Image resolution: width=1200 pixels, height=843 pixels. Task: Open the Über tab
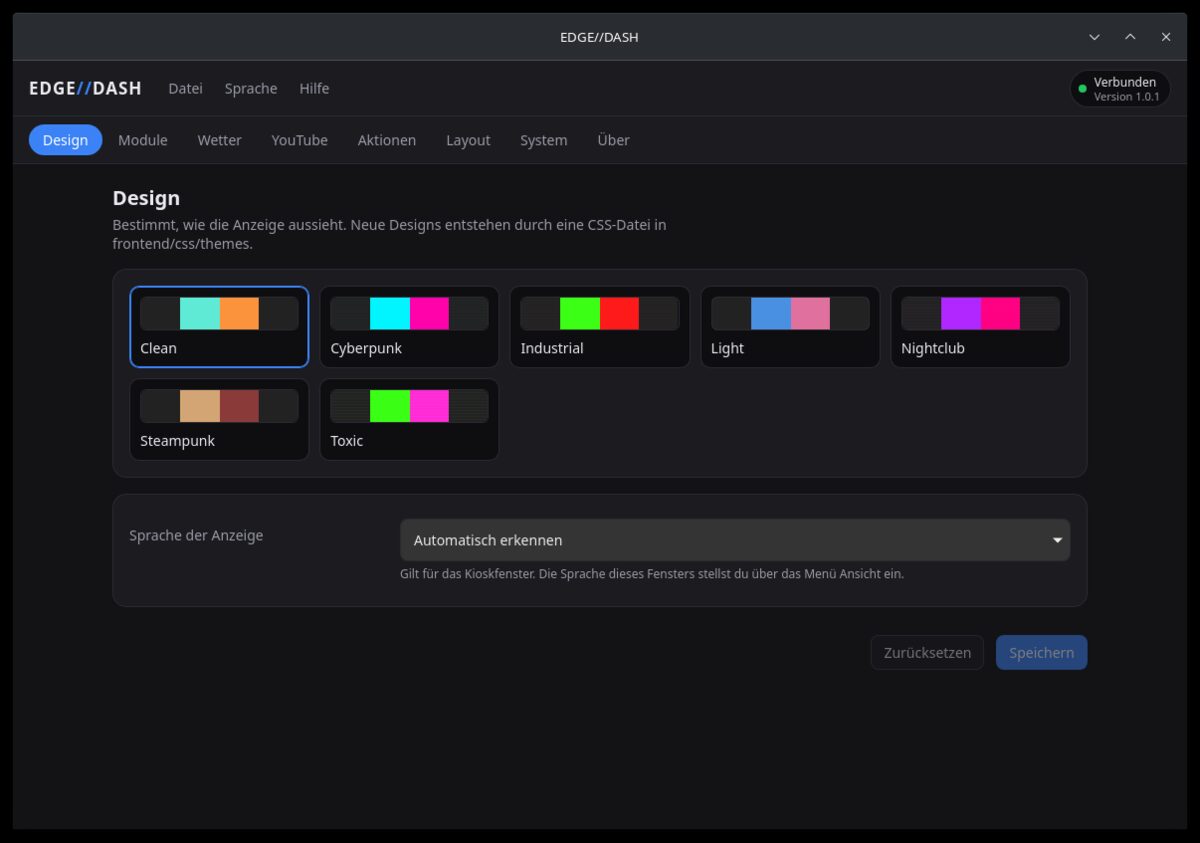pos(613,140)
